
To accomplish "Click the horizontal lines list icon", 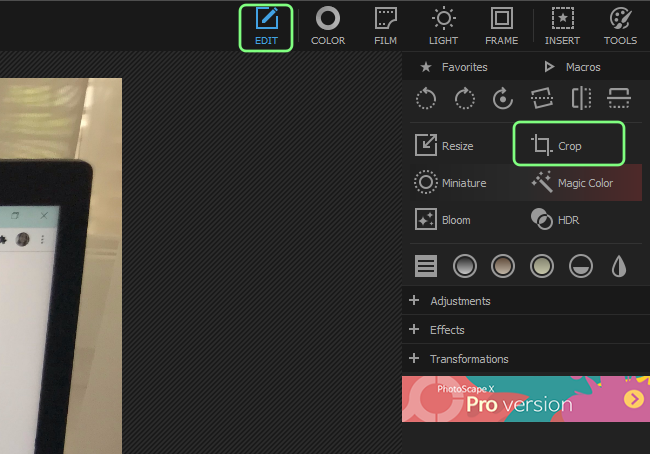I will point(426,266).
